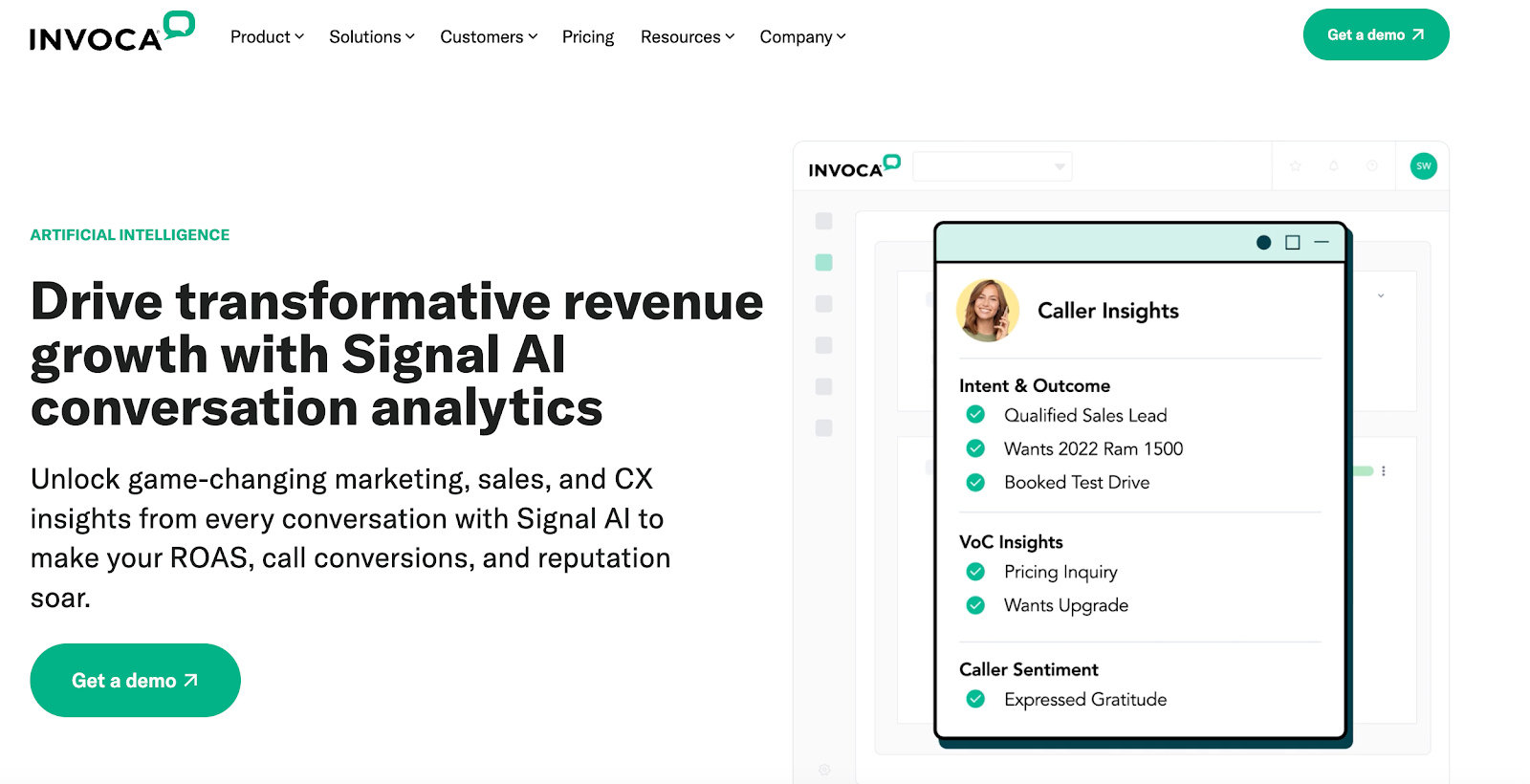This screenshot has width=1530, height=784.
Task: Go to the Pricing page
Action: 588,36
